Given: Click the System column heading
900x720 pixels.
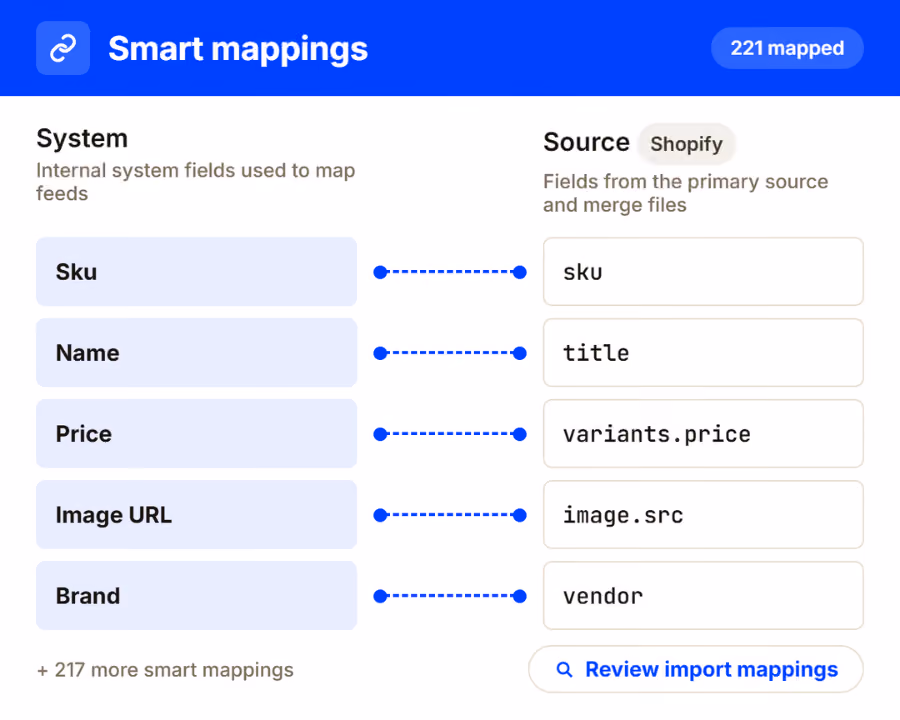Looking at the screenshot, I should (x=82, y=139).
